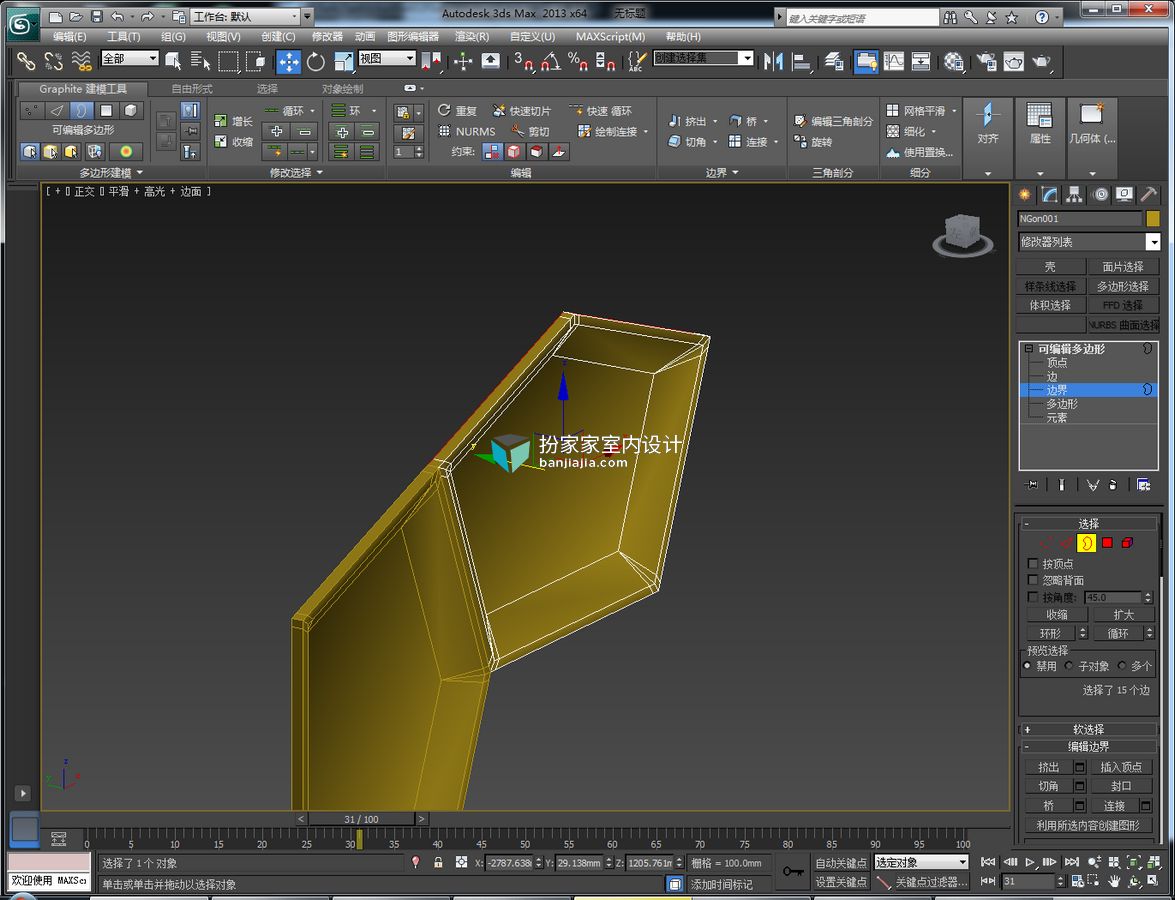Select the Move transform tool
The width and height of the screenshot is (1175, 900).
point(289,61)
